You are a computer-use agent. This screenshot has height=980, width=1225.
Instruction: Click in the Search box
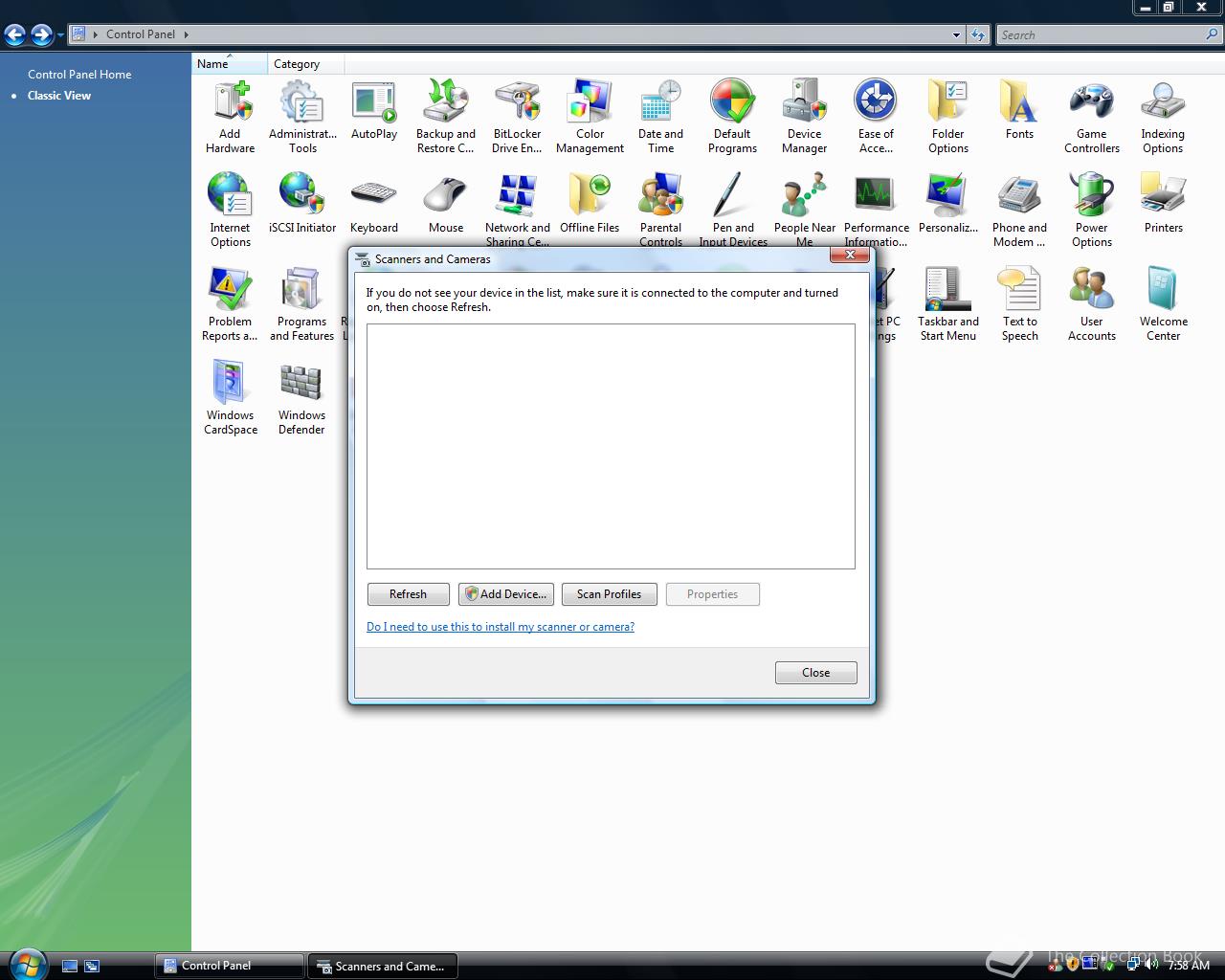(x=1099, y=35)
